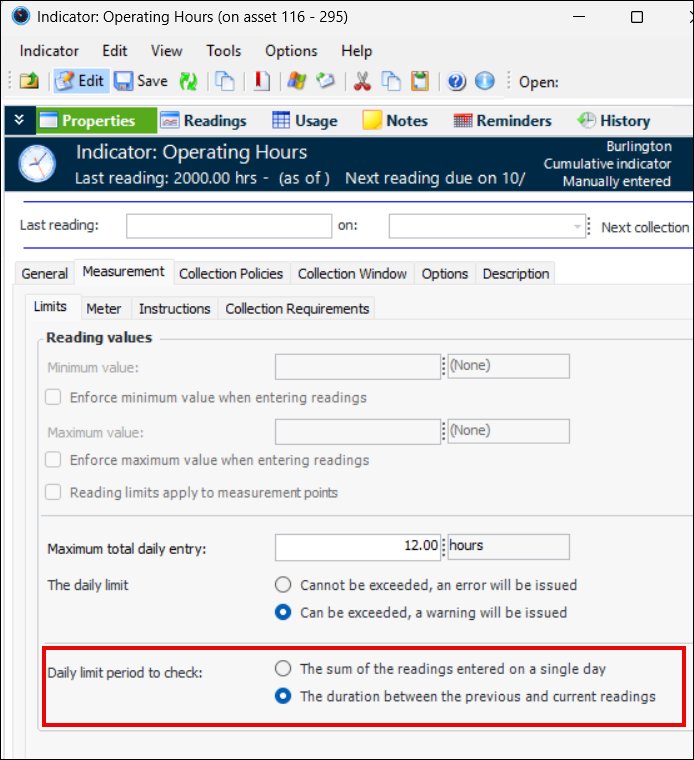Click the red scissors Cut icon
The image size is (694, 760).
coord(363,81)
